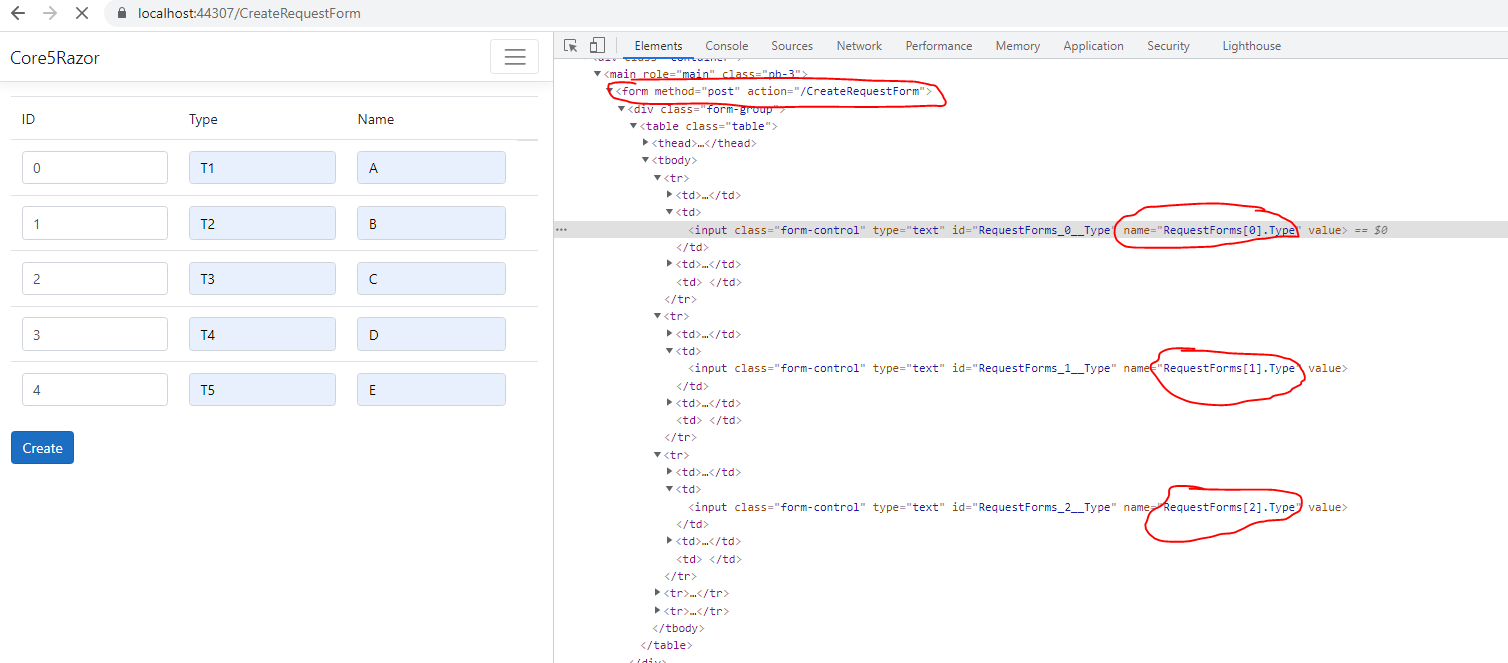Collapse the form element node
The image size is (1508, 663).
click(609, 91)
